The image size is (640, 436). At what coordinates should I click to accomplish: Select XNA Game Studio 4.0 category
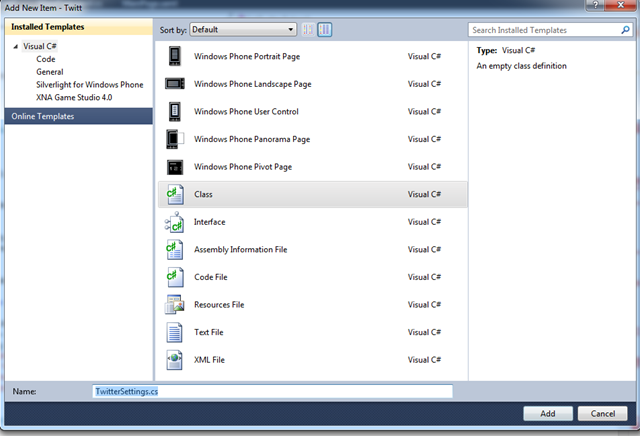pyautogui.click(x=74, y=97)
